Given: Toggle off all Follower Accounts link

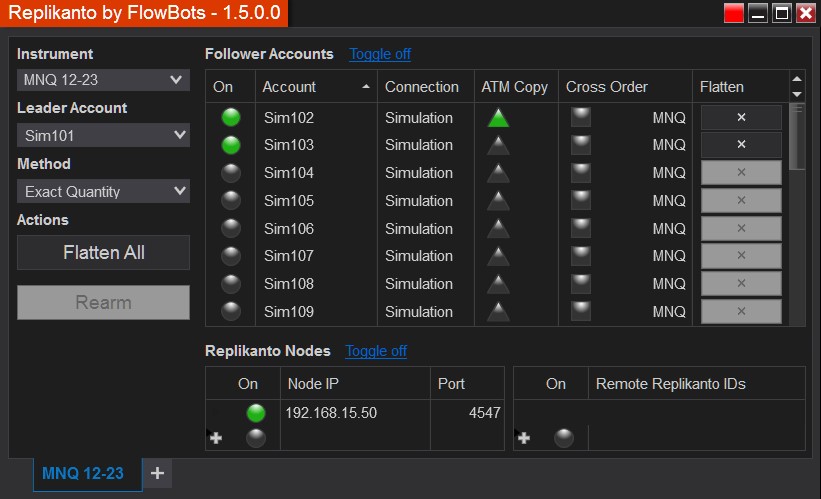Looking at the screenshot, I should pyautogui.click(x=380, y=54).
